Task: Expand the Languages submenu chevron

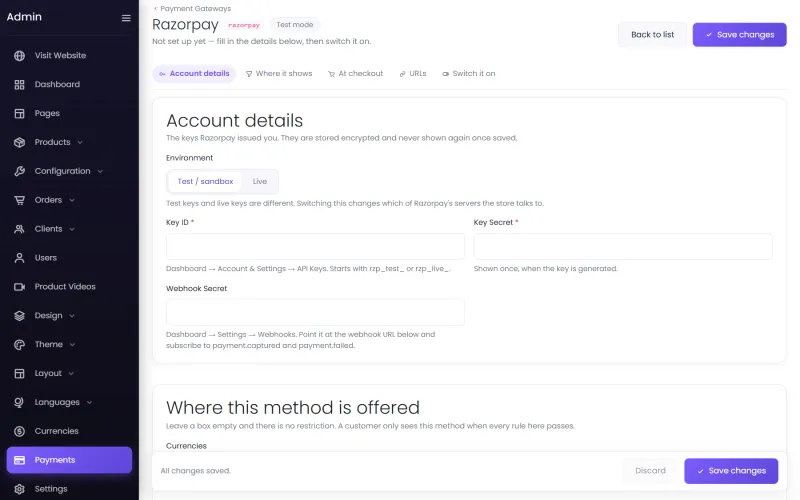Action: click(89, 403)
